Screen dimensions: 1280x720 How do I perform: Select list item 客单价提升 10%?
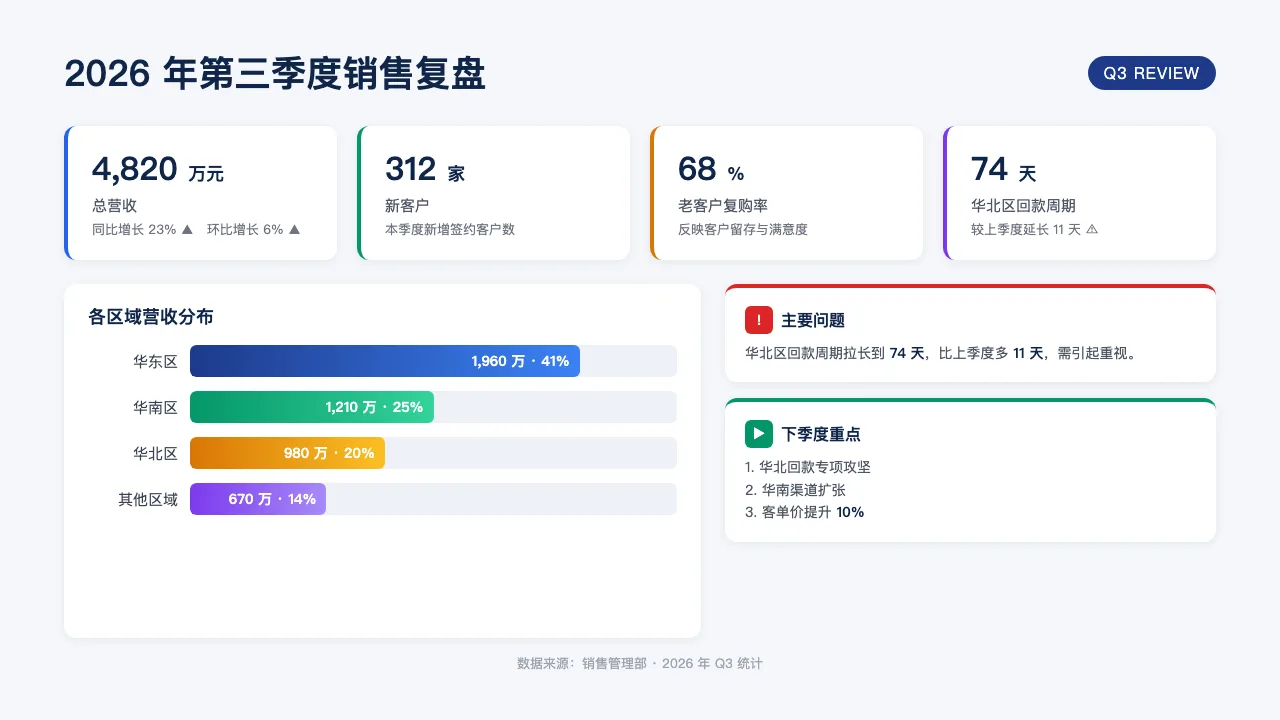(805, 512)
